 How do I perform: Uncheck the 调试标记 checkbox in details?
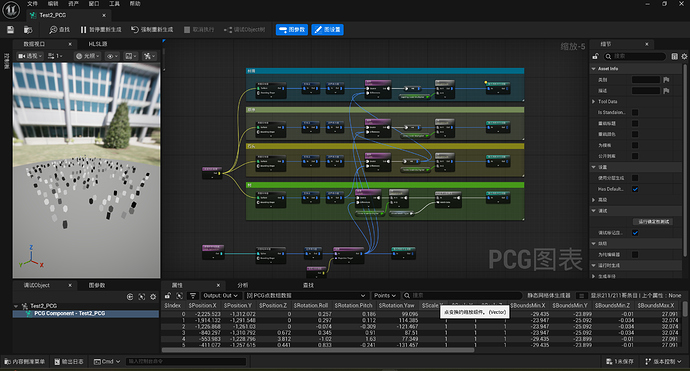(635, 232)
